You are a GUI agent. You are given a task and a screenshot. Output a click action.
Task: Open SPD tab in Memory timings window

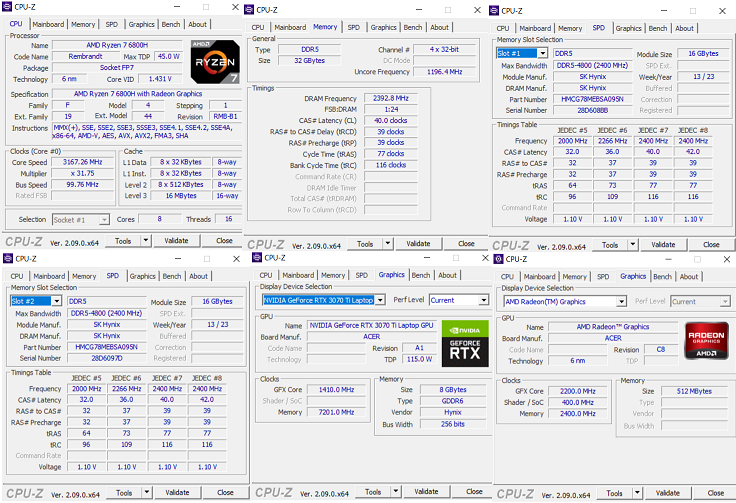tap(353, 27)
